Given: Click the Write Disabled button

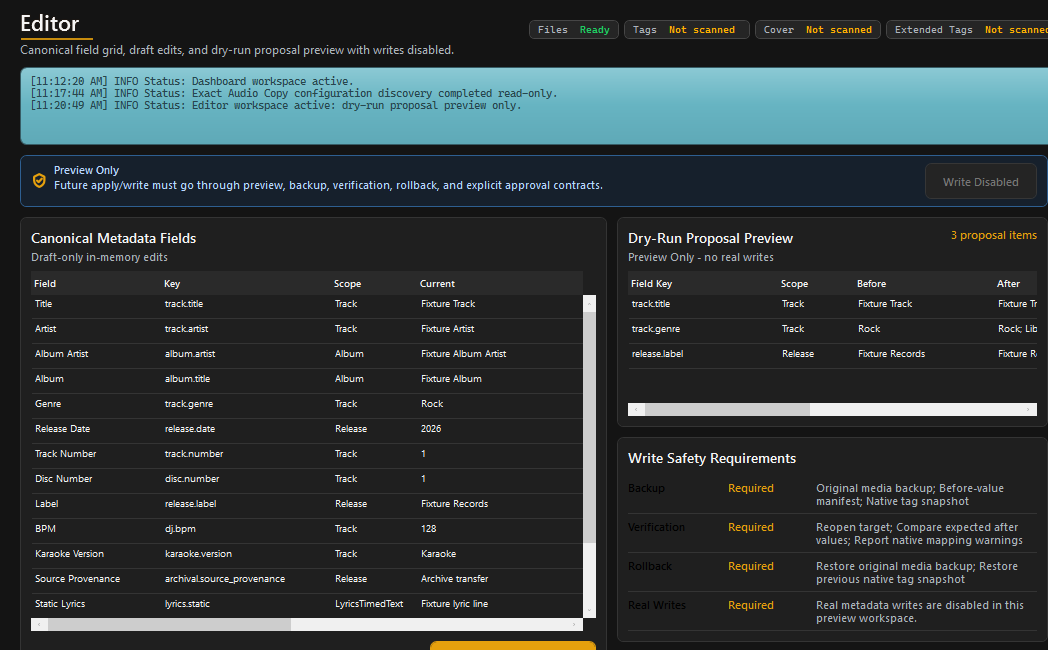Looking at the screenshot, I should click(x=980, y=182).
